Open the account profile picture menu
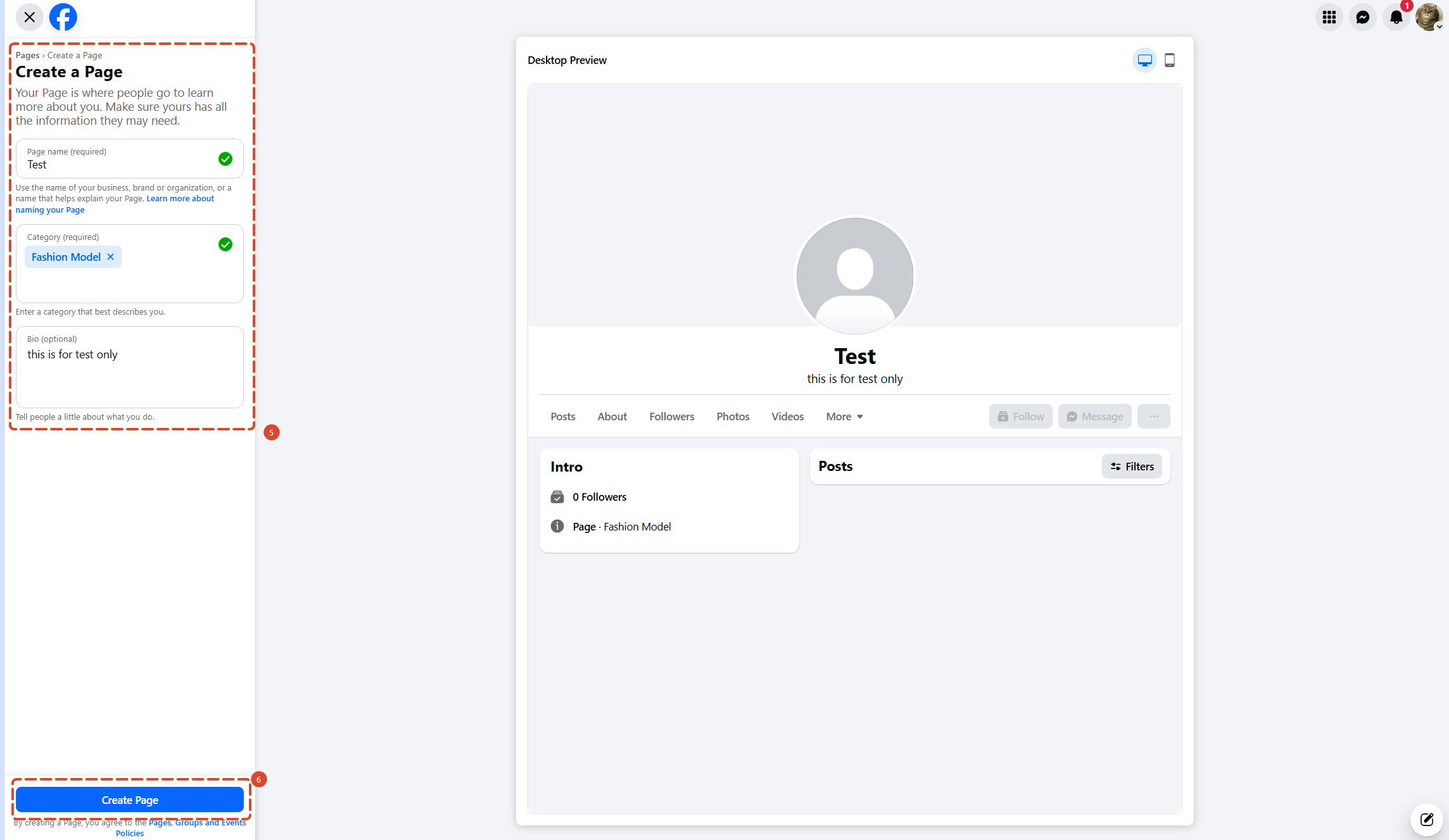 coord(1429,17)
